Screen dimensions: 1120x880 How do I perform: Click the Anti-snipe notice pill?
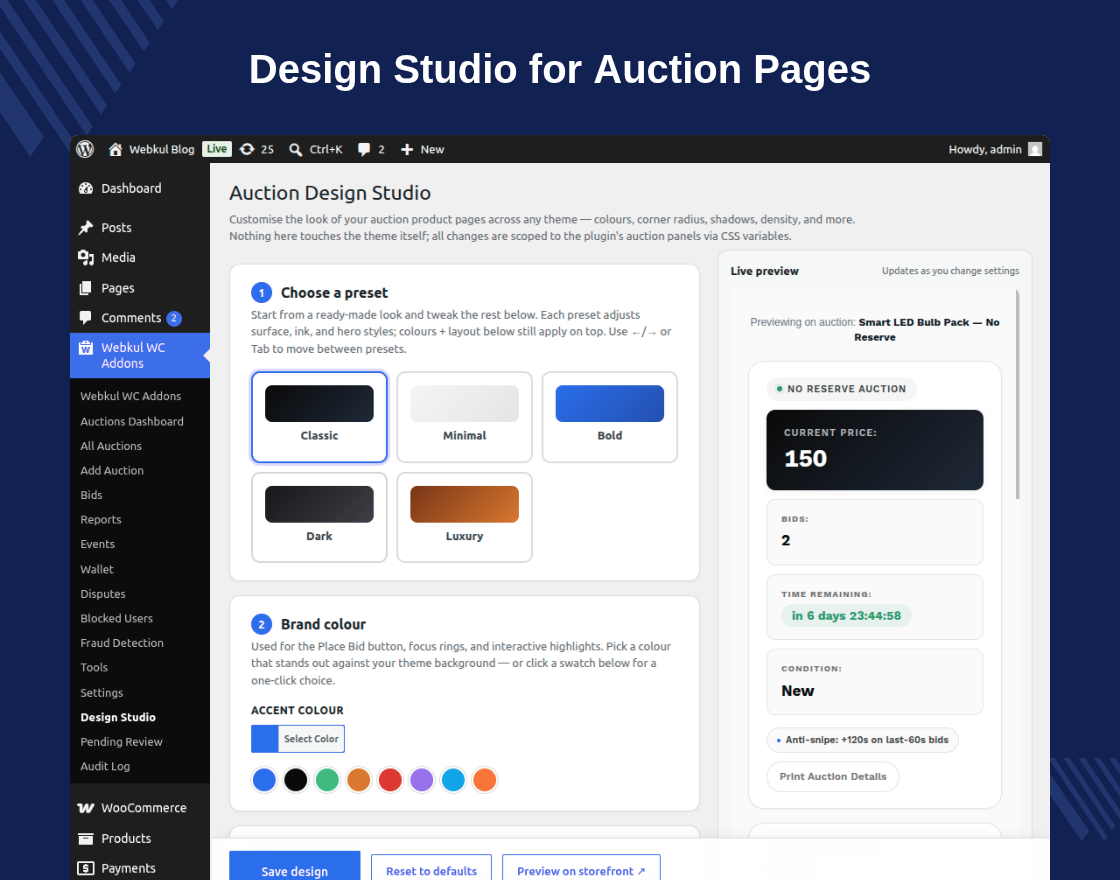pos(862,740)
